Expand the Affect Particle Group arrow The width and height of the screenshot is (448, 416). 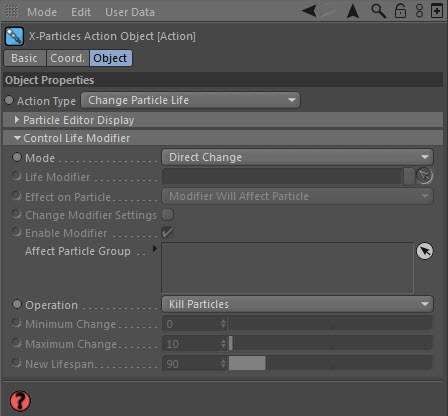(x=155, y=249)
